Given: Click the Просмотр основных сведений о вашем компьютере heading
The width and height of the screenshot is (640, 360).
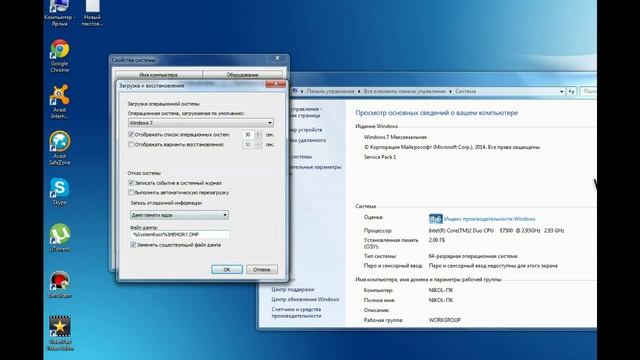Looking at the screenshot, I should click(x=436, y=113).
